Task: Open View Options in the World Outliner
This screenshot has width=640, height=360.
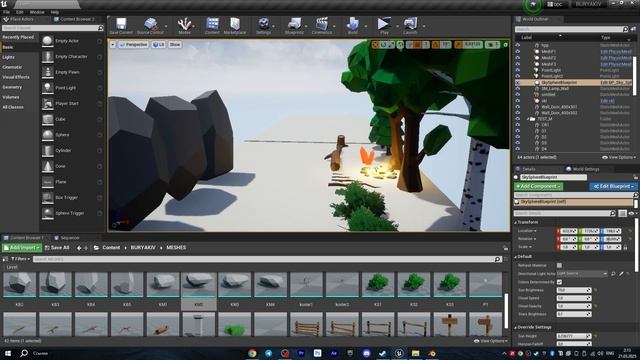Action: click(619, 157)
